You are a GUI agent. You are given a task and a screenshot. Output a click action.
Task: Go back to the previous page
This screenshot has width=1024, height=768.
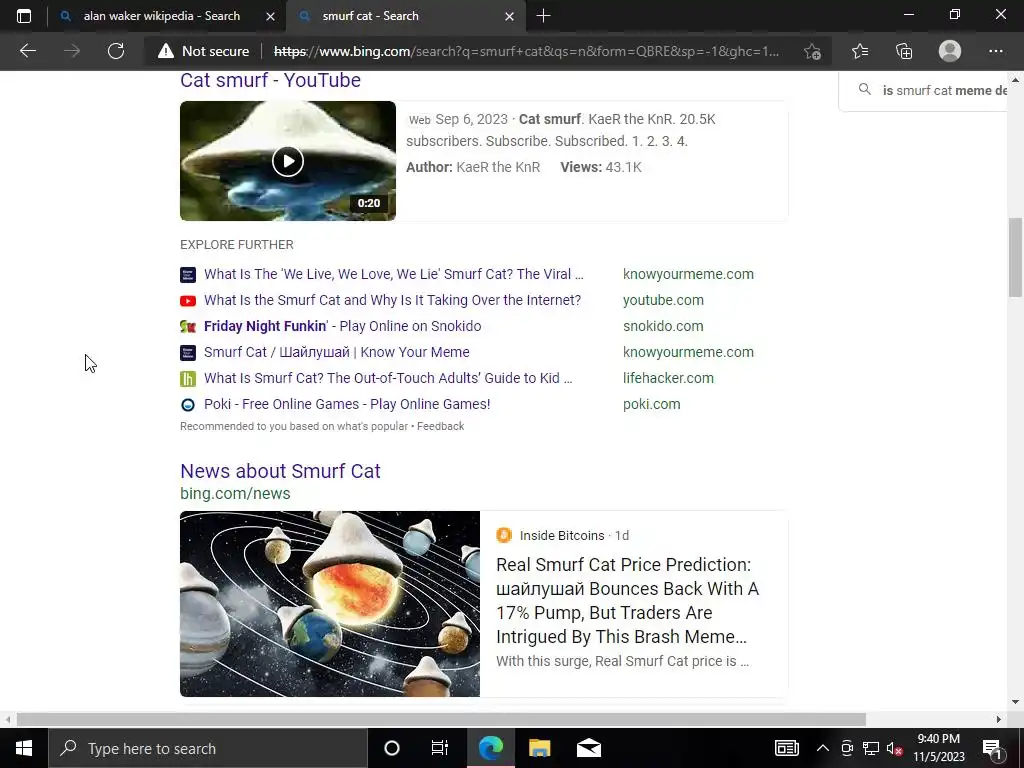pos(28,51)
